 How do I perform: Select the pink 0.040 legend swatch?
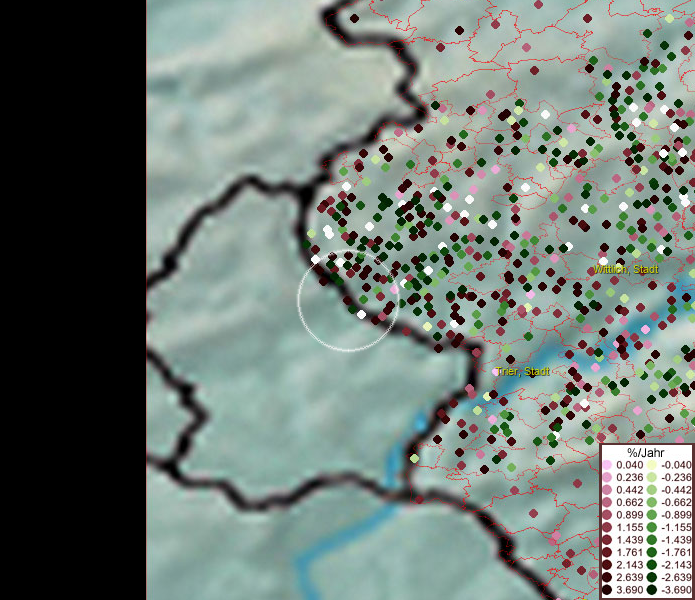pos(607,465)
